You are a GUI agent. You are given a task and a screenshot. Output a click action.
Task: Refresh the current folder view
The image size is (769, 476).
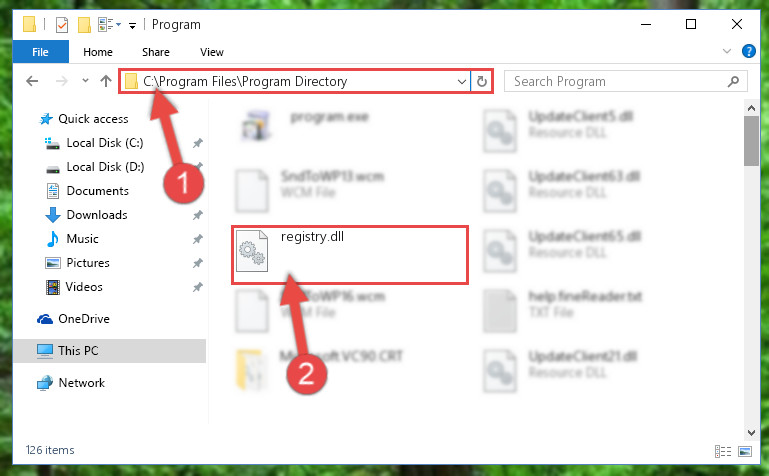482,81
